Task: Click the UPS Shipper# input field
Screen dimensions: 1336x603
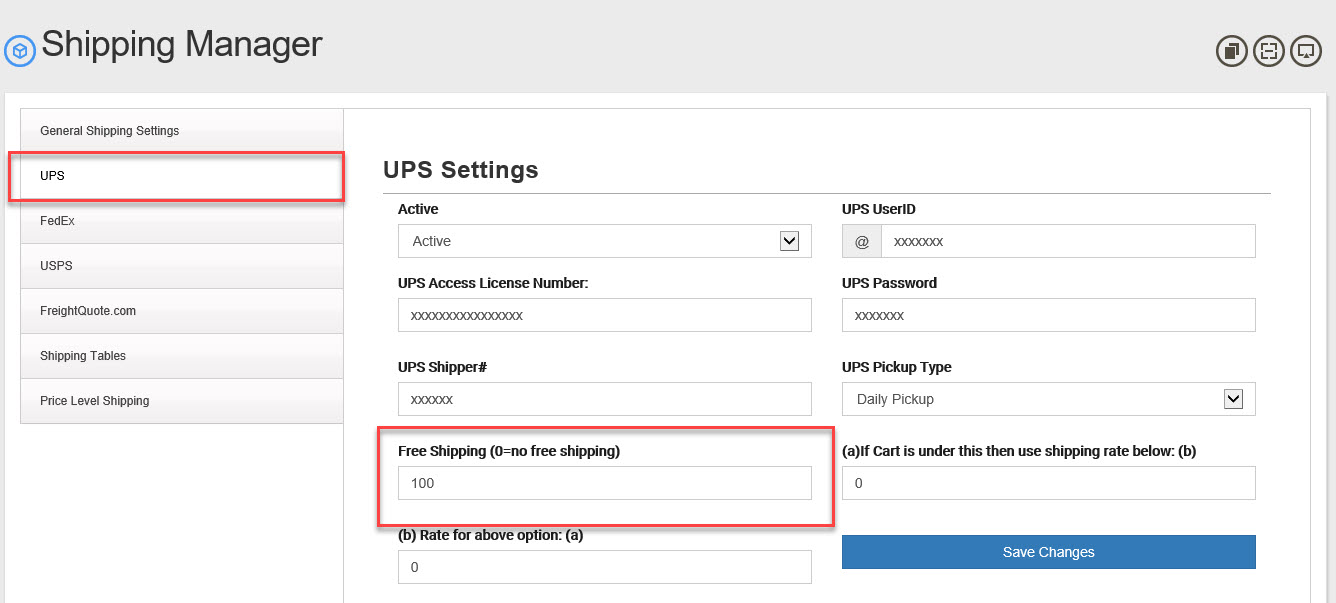Action: coord(604,399)
